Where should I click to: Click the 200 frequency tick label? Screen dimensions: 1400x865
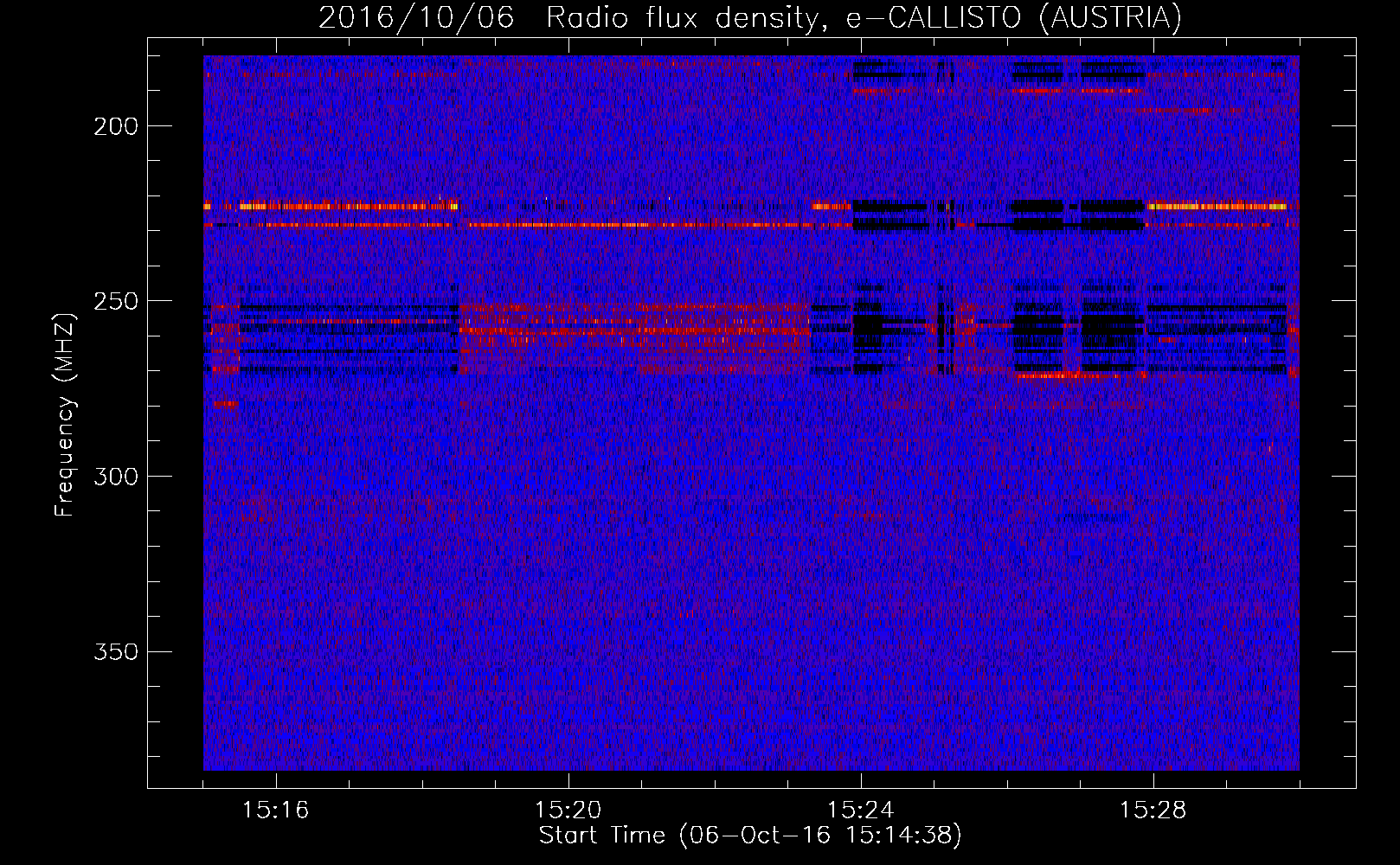pos(116,126)
